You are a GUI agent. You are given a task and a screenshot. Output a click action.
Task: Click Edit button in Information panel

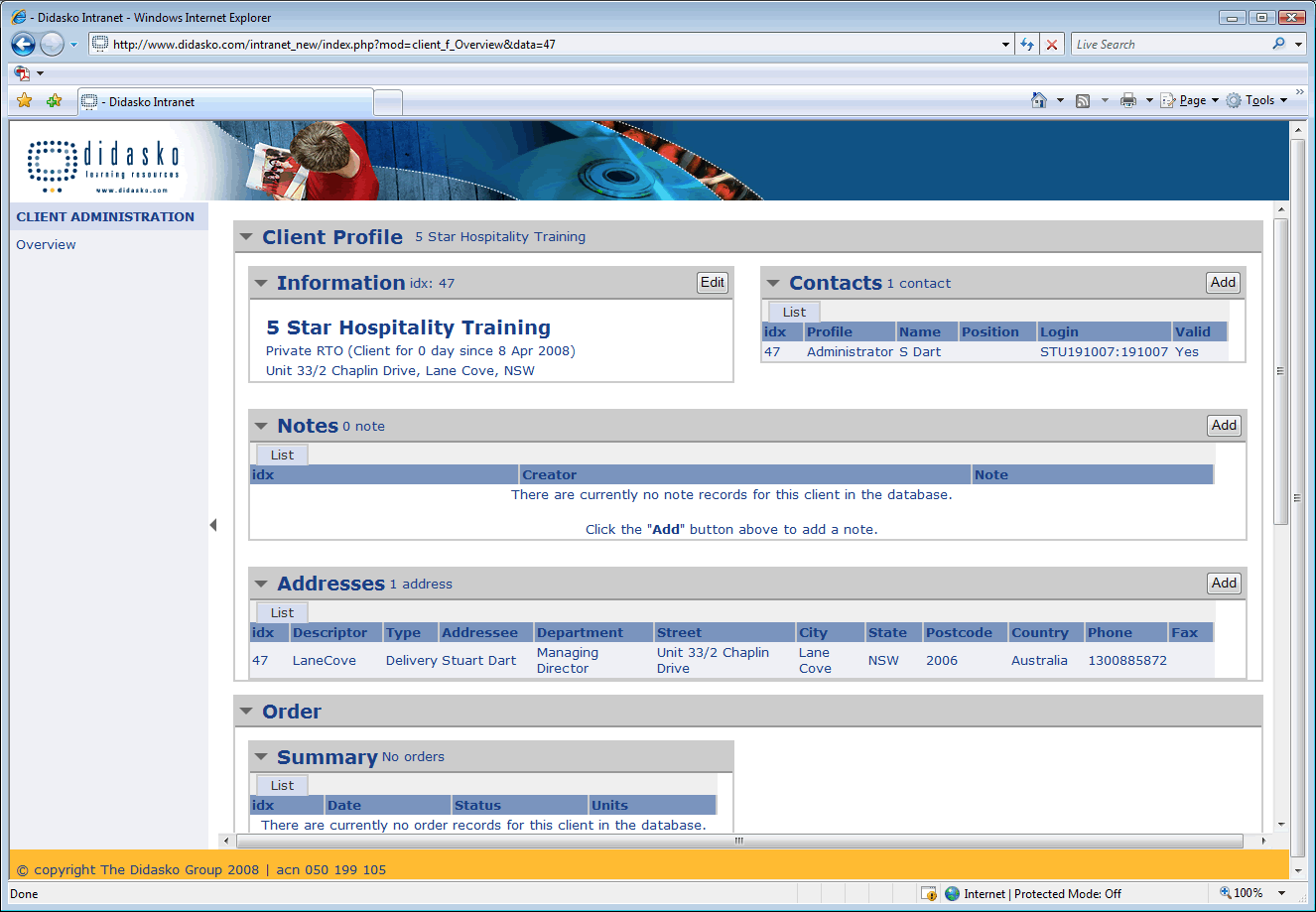(713, 283)
